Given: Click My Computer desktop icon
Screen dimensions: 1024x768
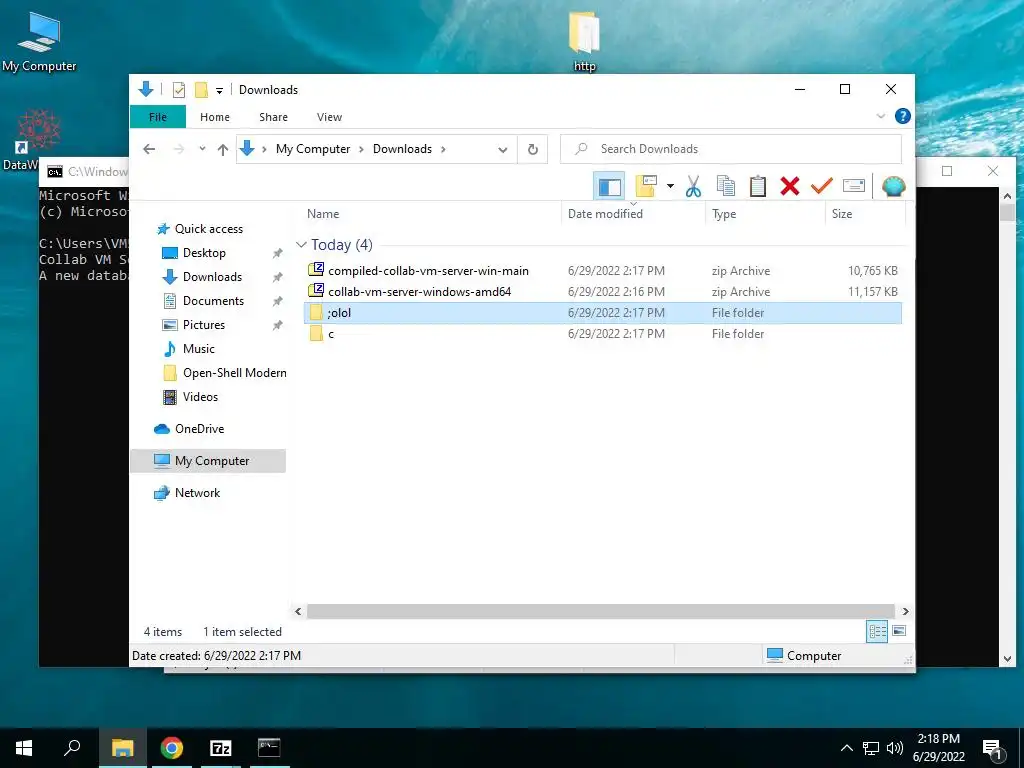Looking at the screenshot, I should coord(39,42).
